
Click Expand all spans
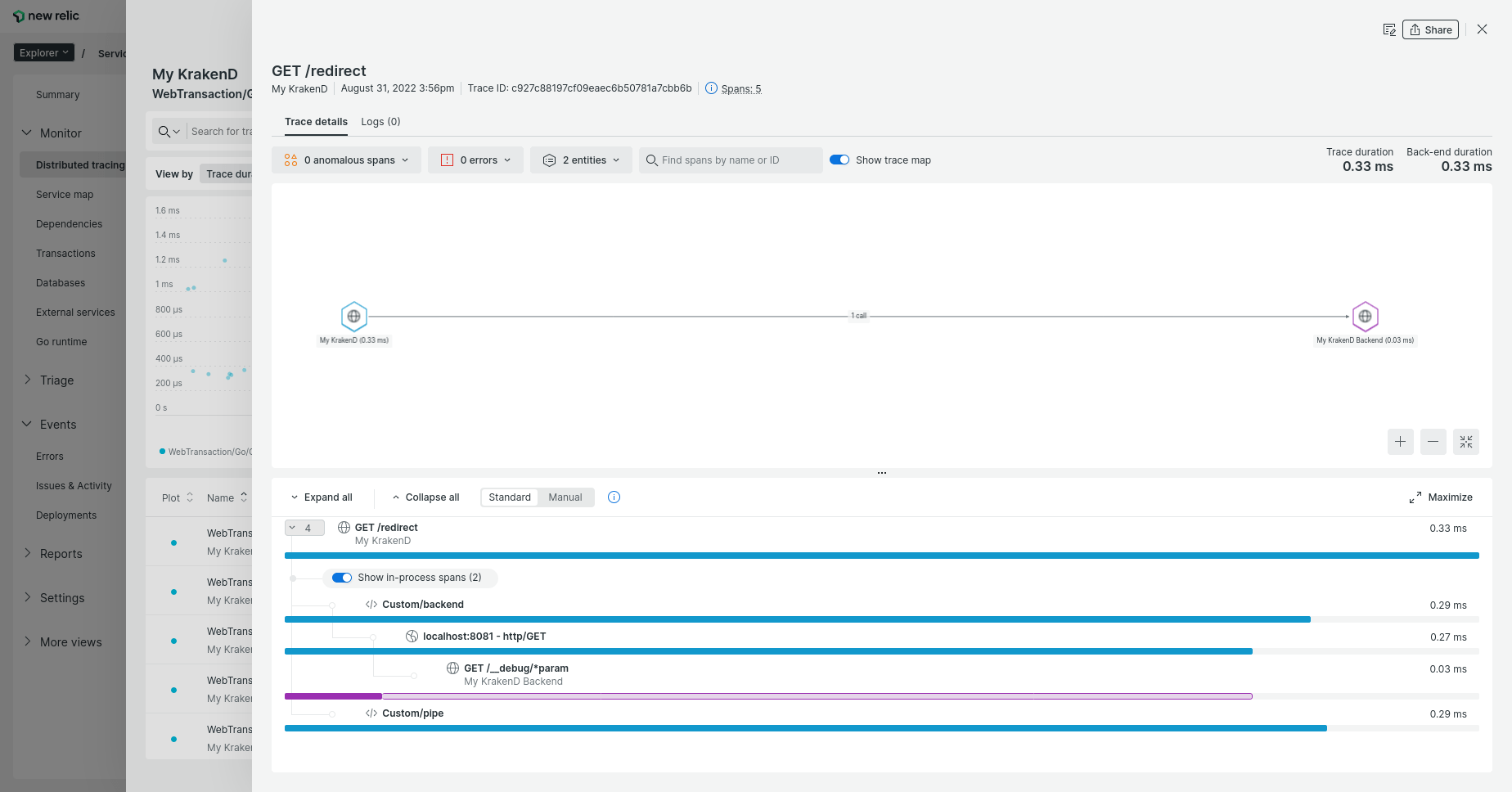pyautogui.click(x=322, y=497)
